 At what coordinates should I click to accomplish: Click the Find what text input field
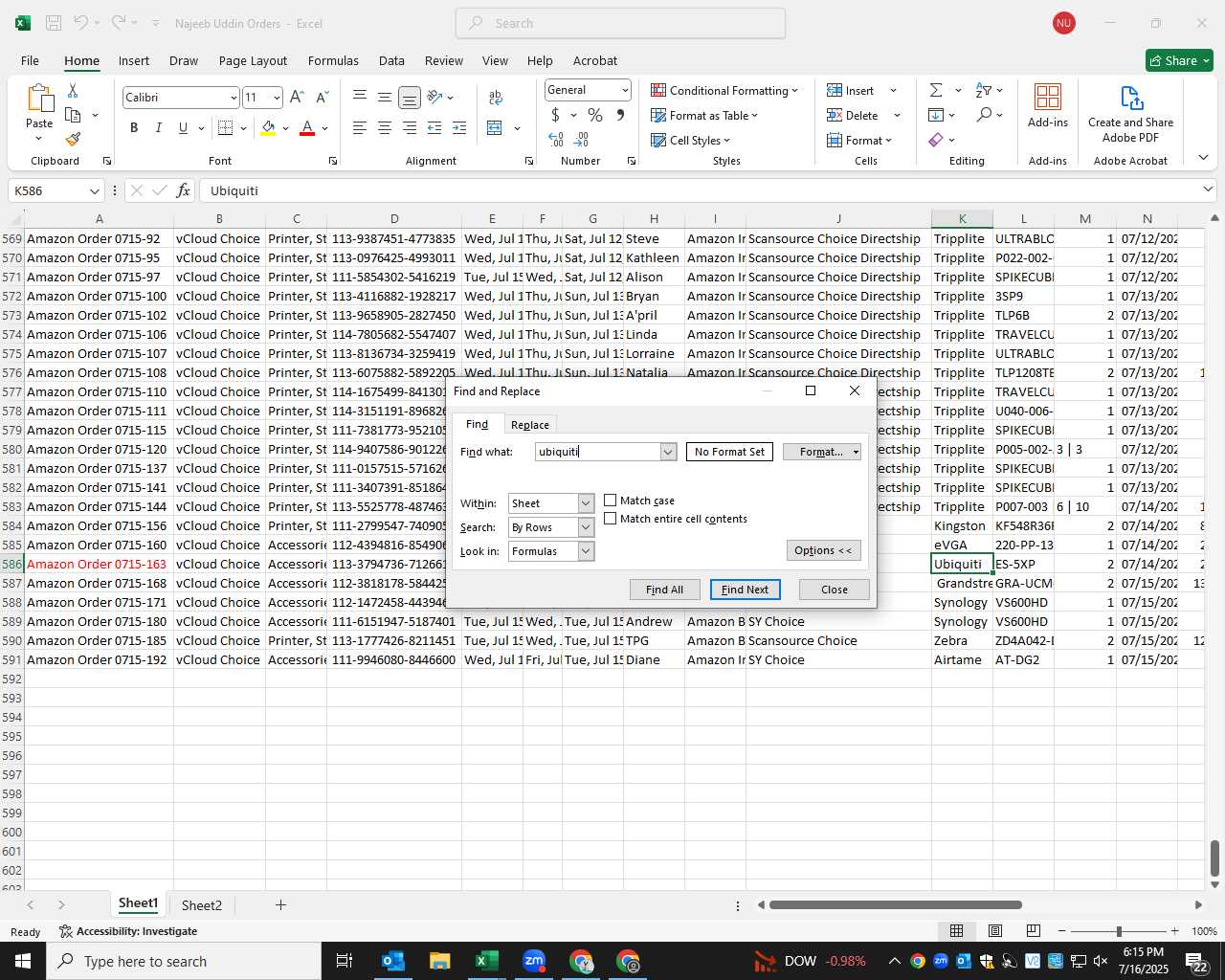[598, 452]
